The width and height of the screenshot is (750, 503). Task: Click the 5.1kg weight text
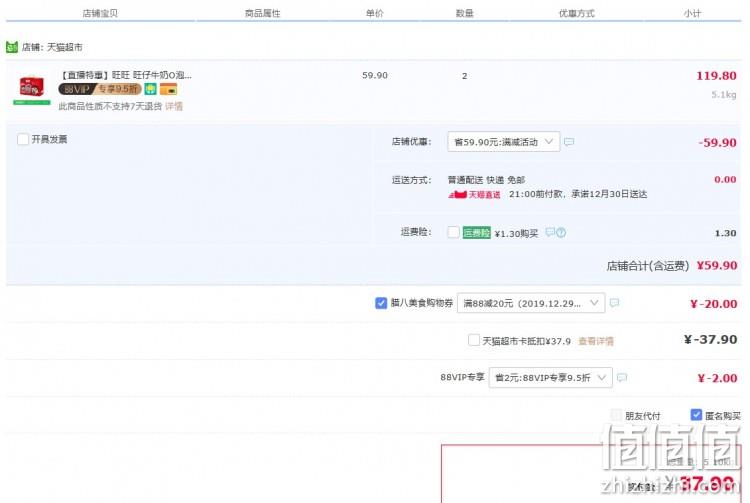724,95
